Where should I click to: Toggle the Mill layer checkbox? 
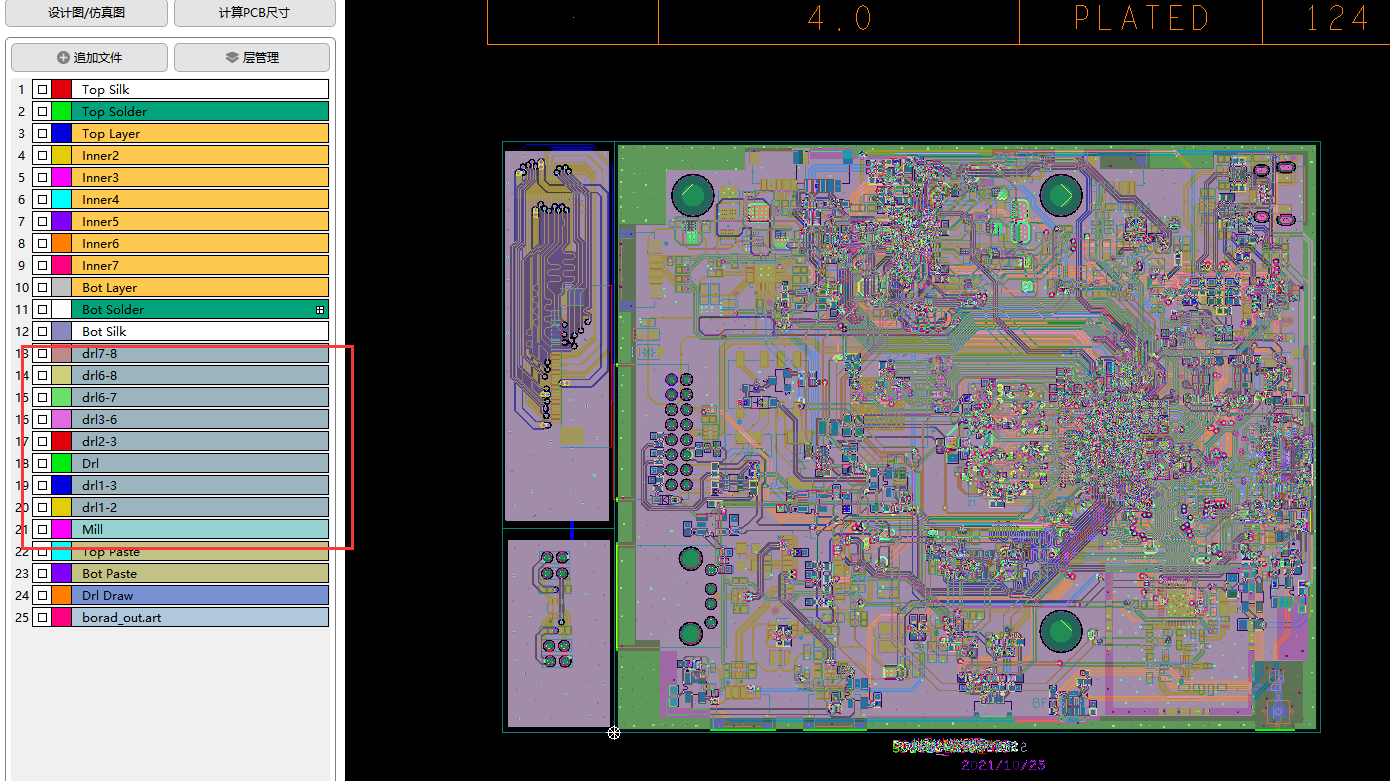42,530
